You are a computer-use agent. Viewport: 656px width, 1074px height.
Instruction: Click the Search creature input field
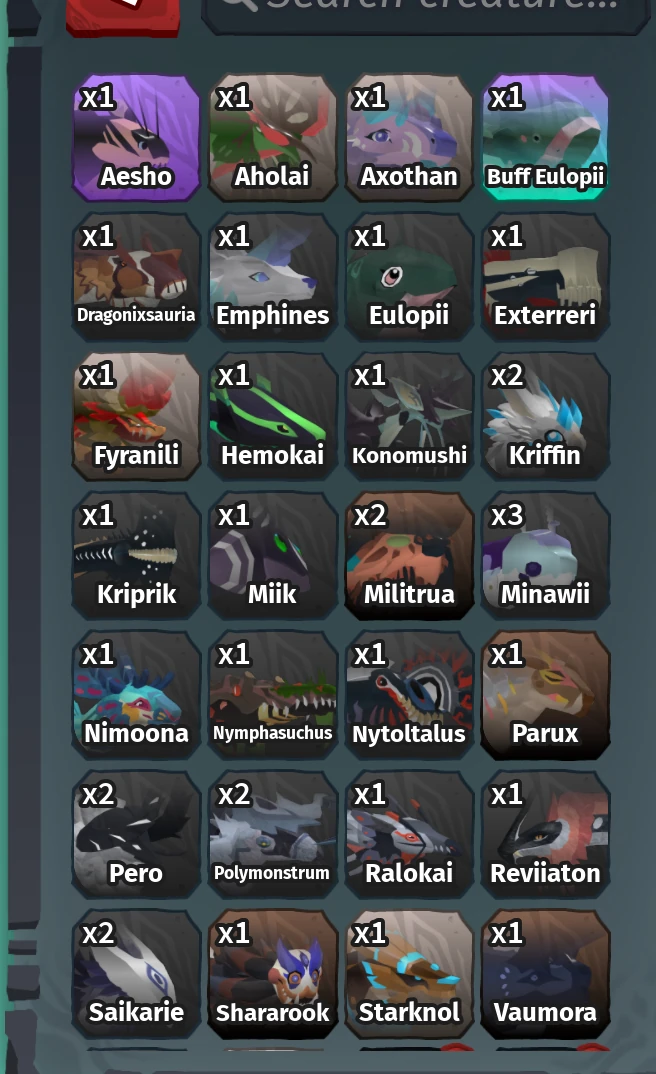point(425,14)
